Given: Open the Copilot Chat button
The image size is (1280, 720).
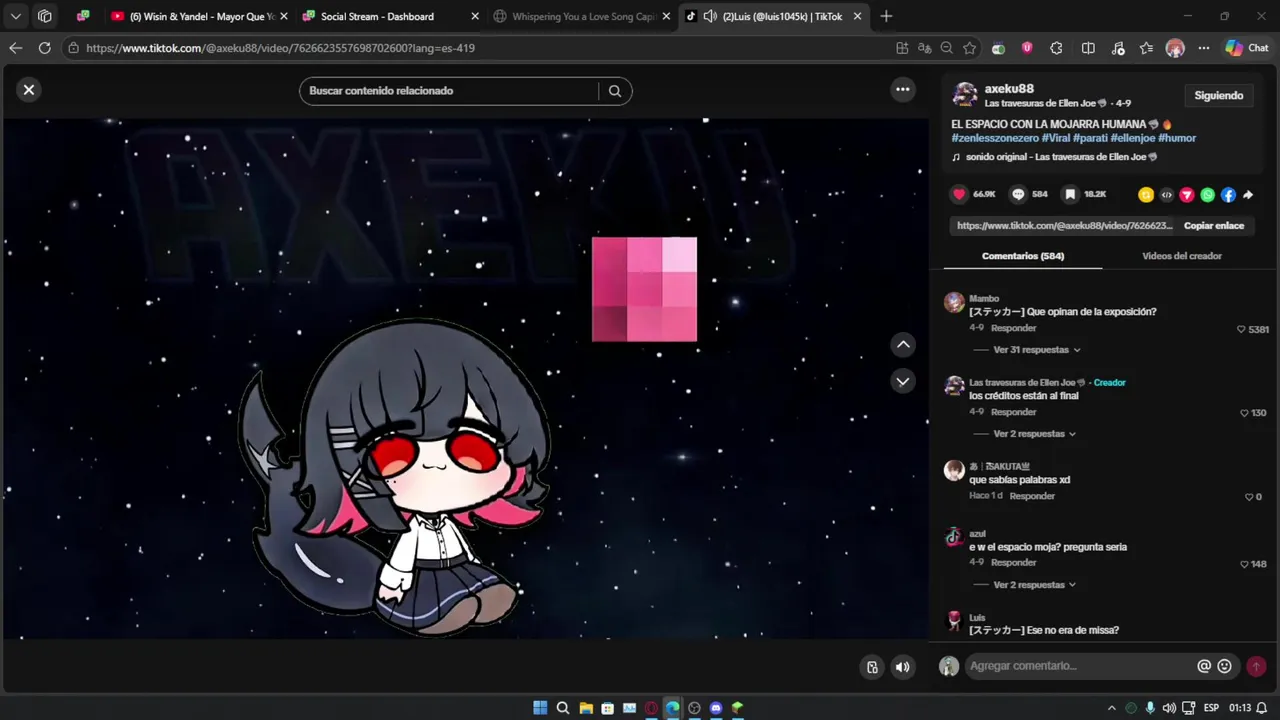Looking at the screenshot, I should [x=1247, y=48].
